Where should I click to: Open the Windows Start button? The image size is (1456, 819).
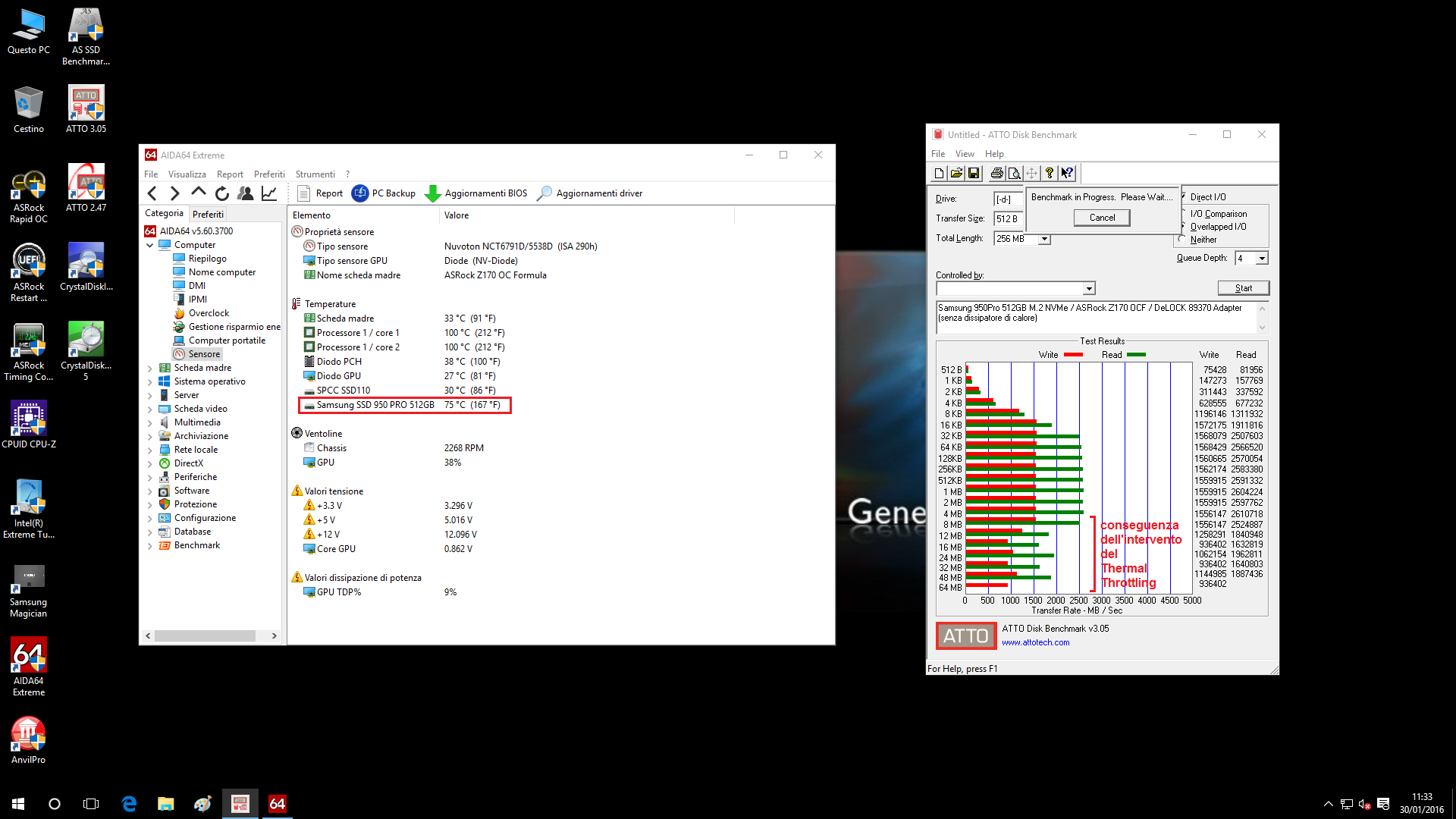pos(18,804)
